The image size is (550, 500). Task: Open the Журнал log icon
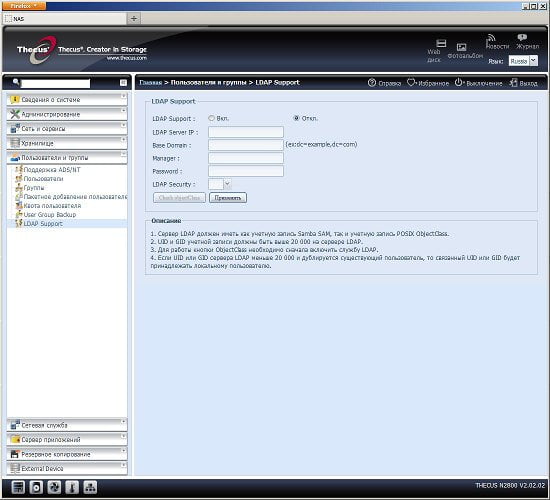(522, 37)
